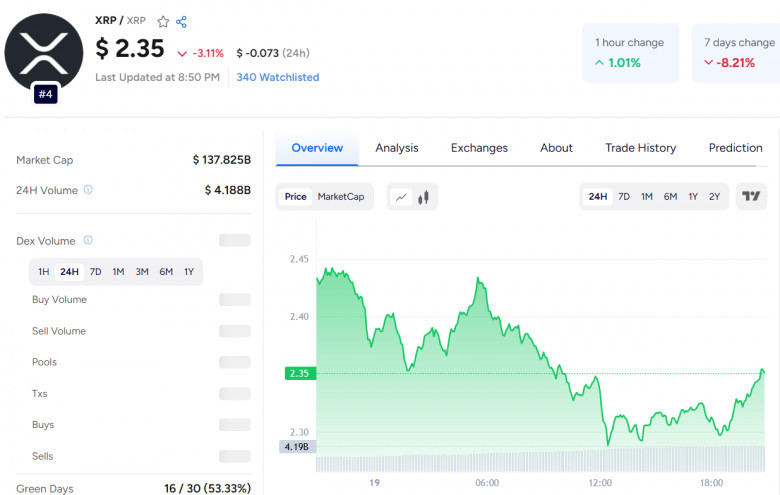The height and width of the screenshot is (495, 780).
Task: Click the green 2.35 price marker
Action: tap(300, 373)
